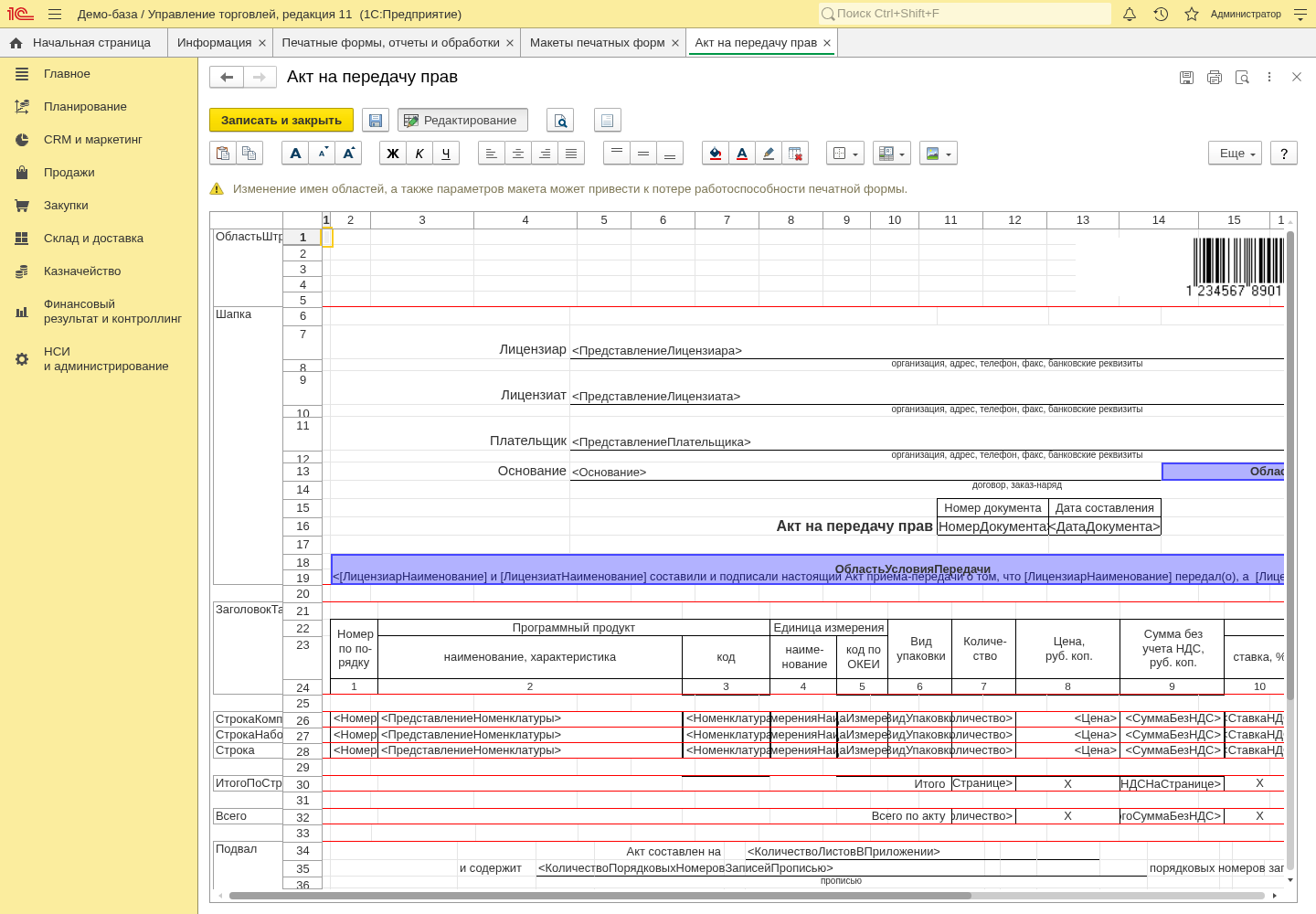Click the save (floppy disk) toolbar icon
1316x914 pixels.
coord(376,121)
